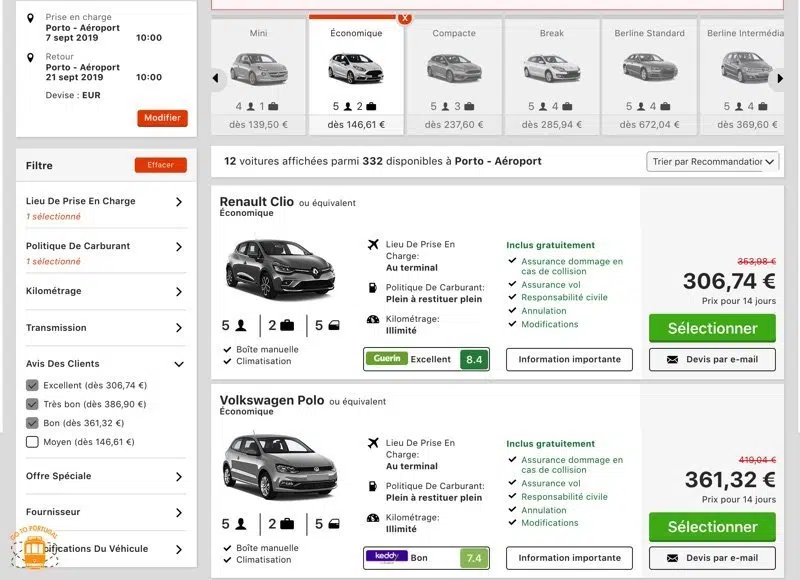Expand the Offre Spéciale filter
The image size is (800, 580).
tap(179, 476)
